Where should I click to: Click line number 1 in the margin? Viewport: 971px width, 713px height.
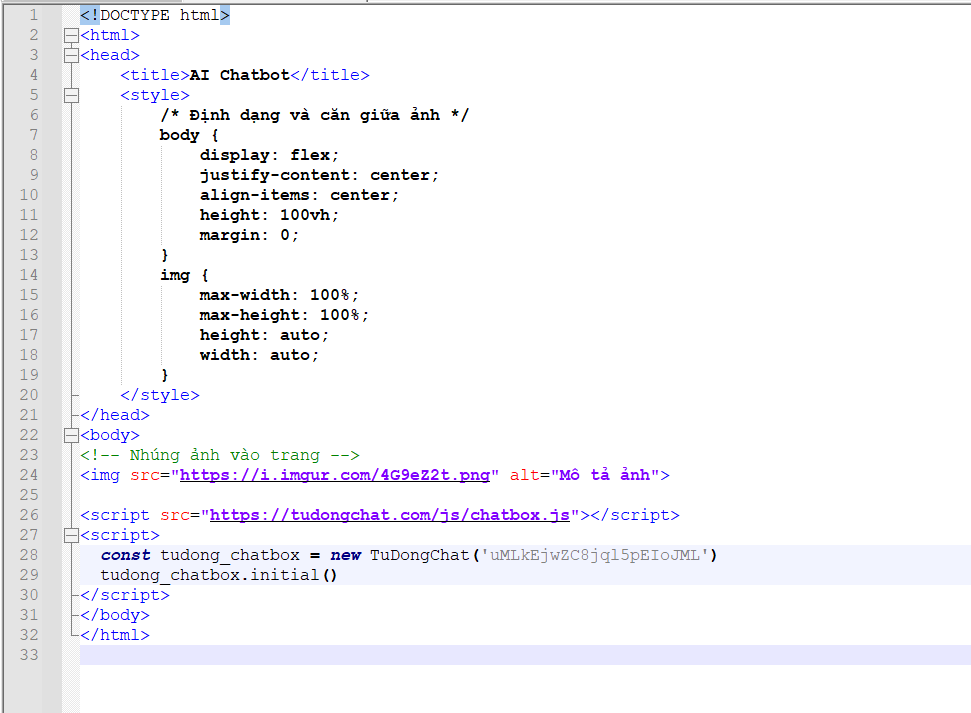tap(33, 15)
